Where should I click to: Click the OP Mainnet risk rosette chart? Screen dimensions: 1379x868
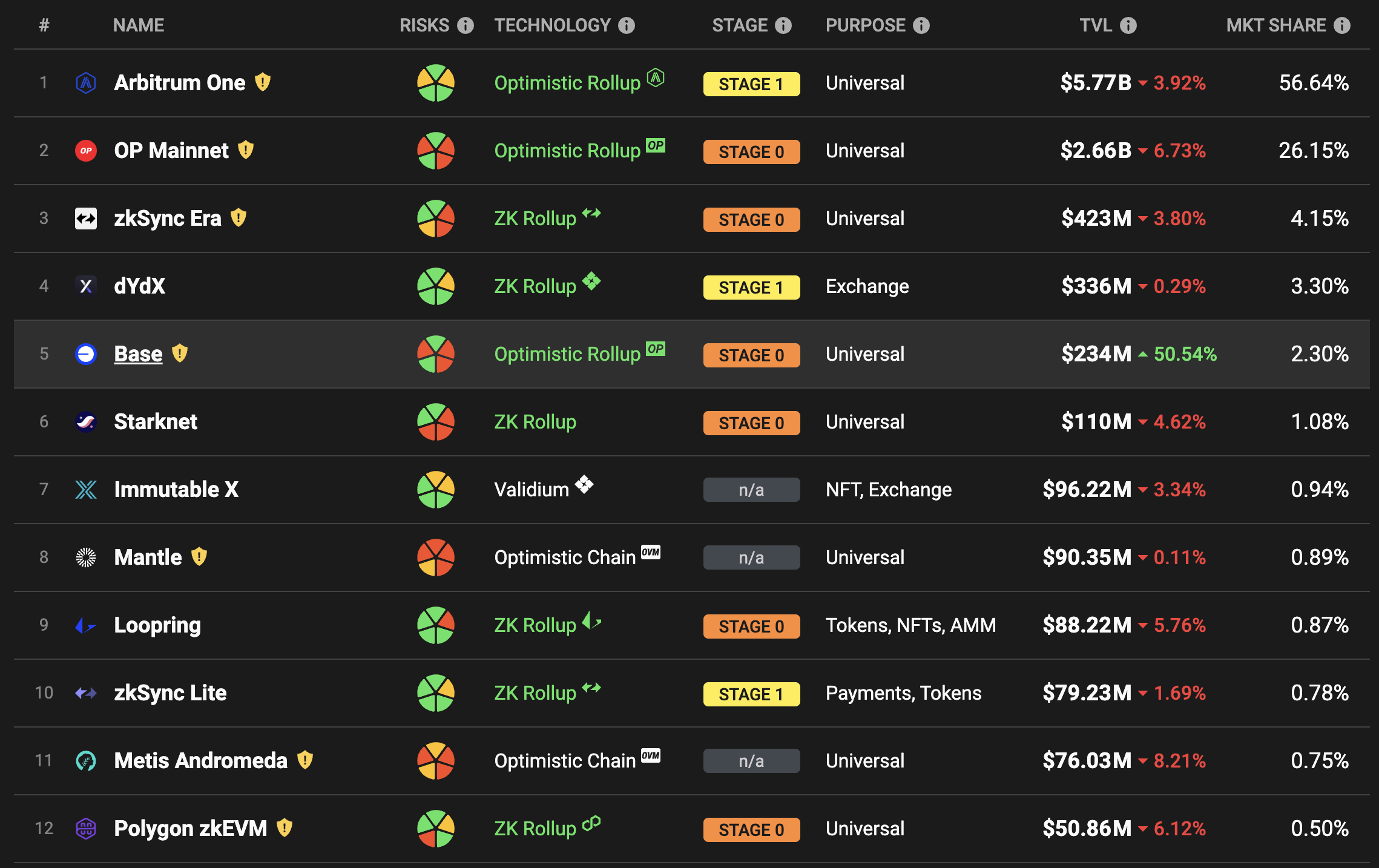point(436,151)
